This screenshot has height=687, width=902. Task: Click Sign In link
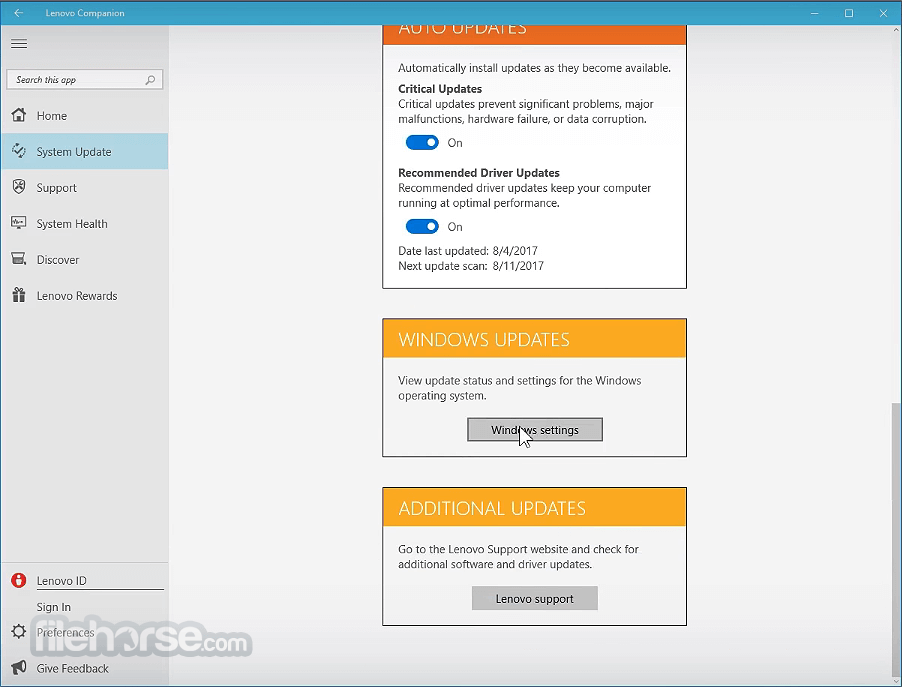pyautogui.click(x=53, y=607)
